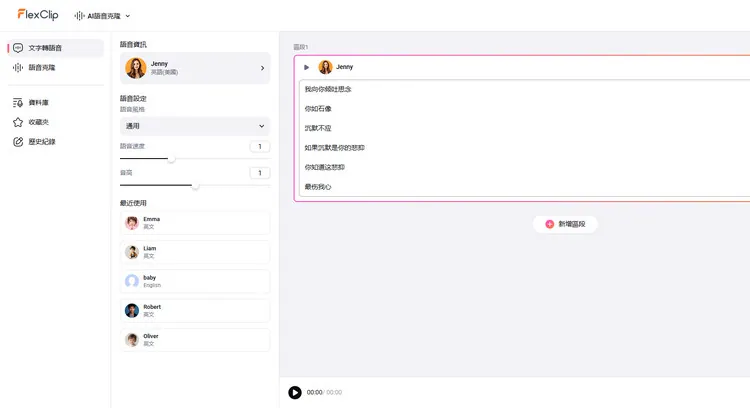
Task: Click the voice clone waveform sidebar icon
Action: [18, 67]
